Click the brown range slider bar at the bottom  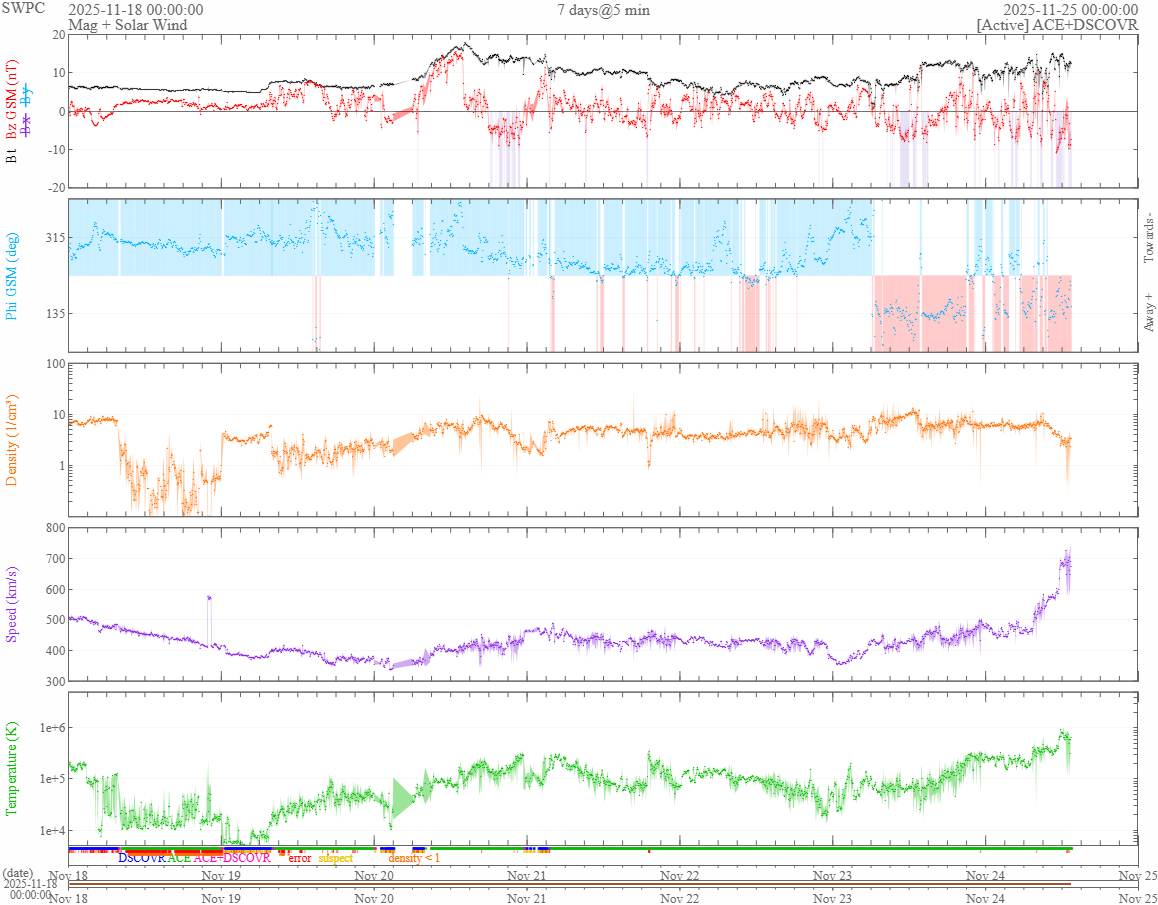[569, 884]
